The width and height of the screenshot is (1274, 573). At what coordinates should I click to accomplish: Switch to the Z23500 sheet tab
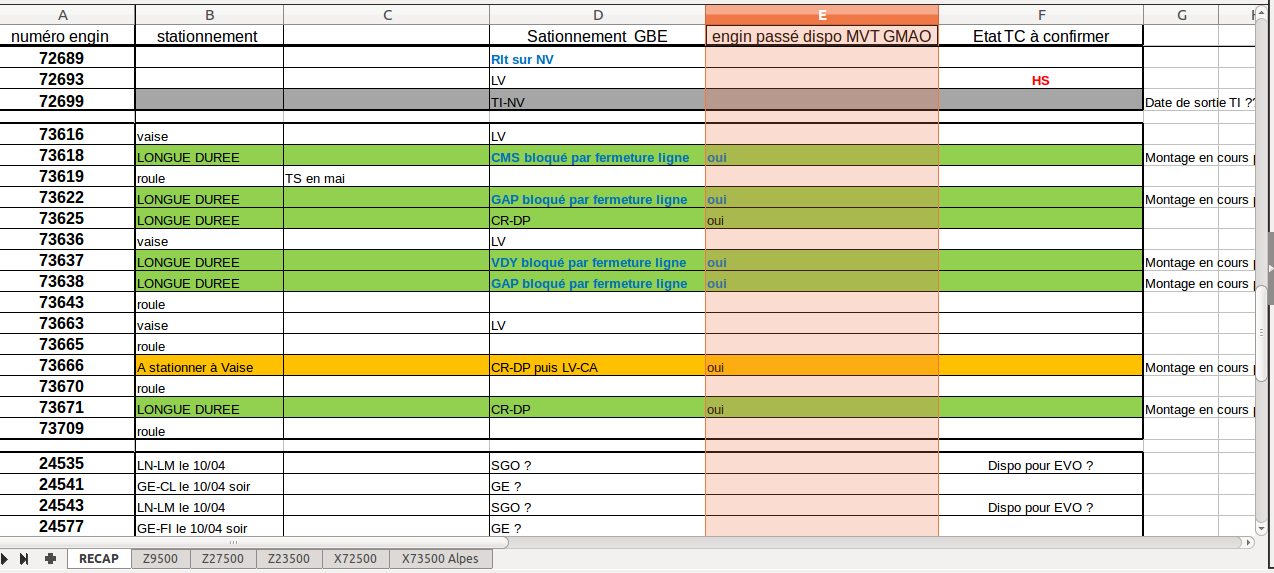click(x=289, y=559)
